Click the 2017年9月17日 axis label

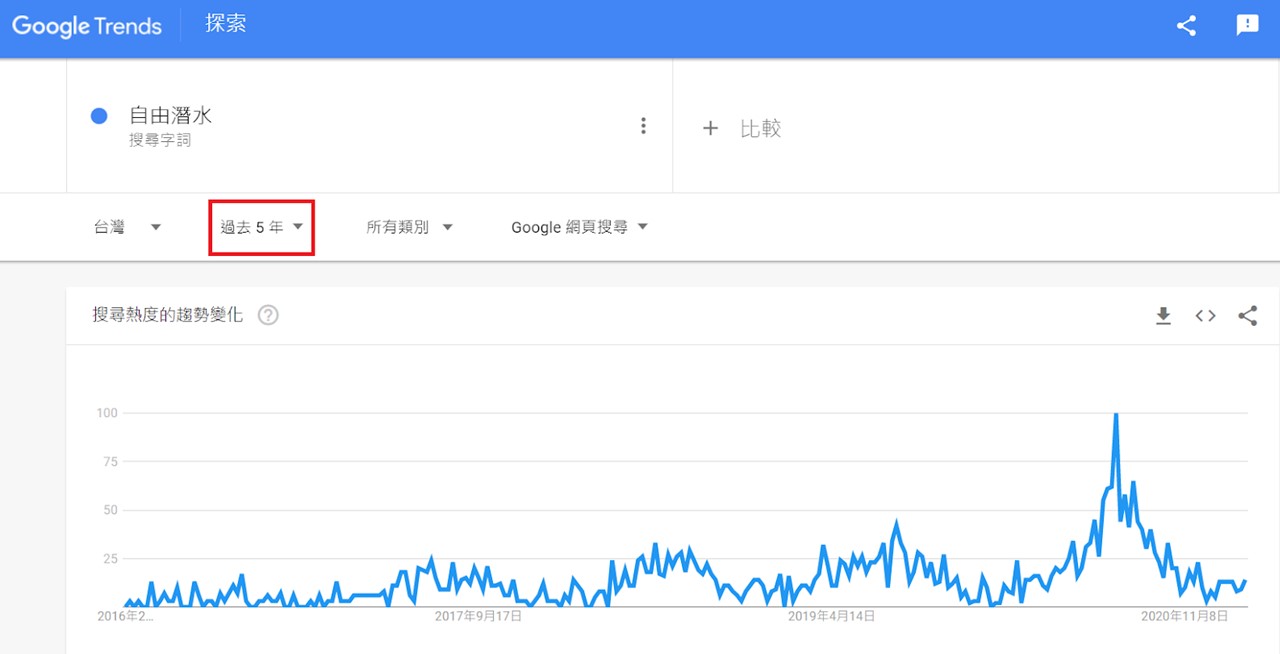[x=478, y=616]
